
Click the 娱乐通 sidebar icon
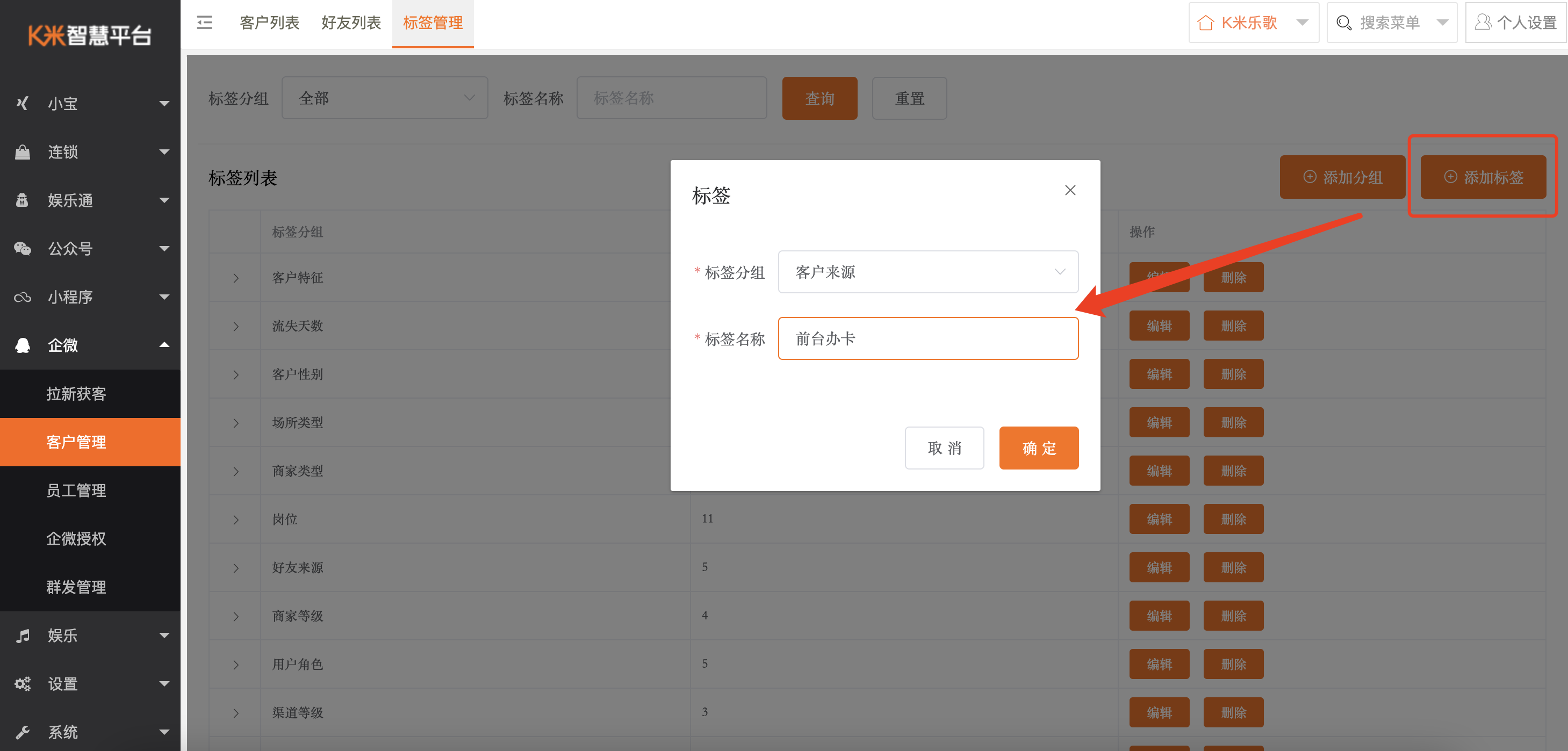pyautogui.click(x=23, y=200)
